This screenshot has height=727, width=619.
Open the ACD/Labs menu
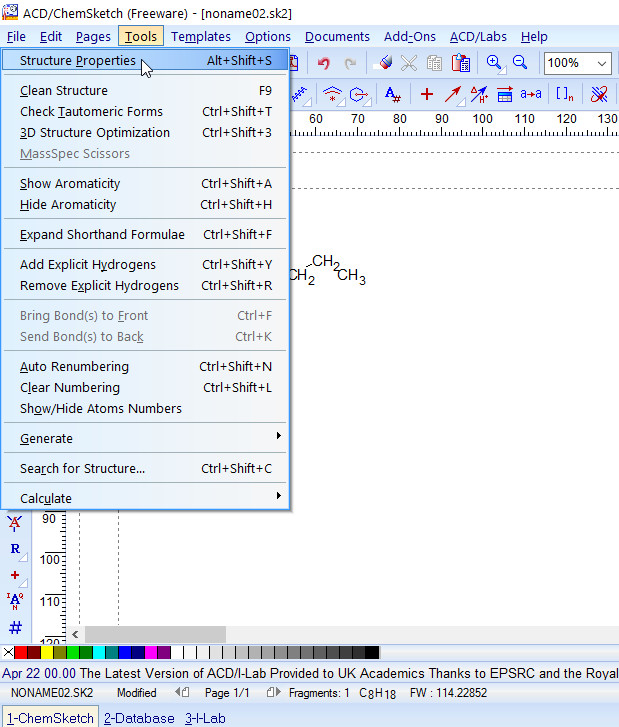(x=478, y=36)
